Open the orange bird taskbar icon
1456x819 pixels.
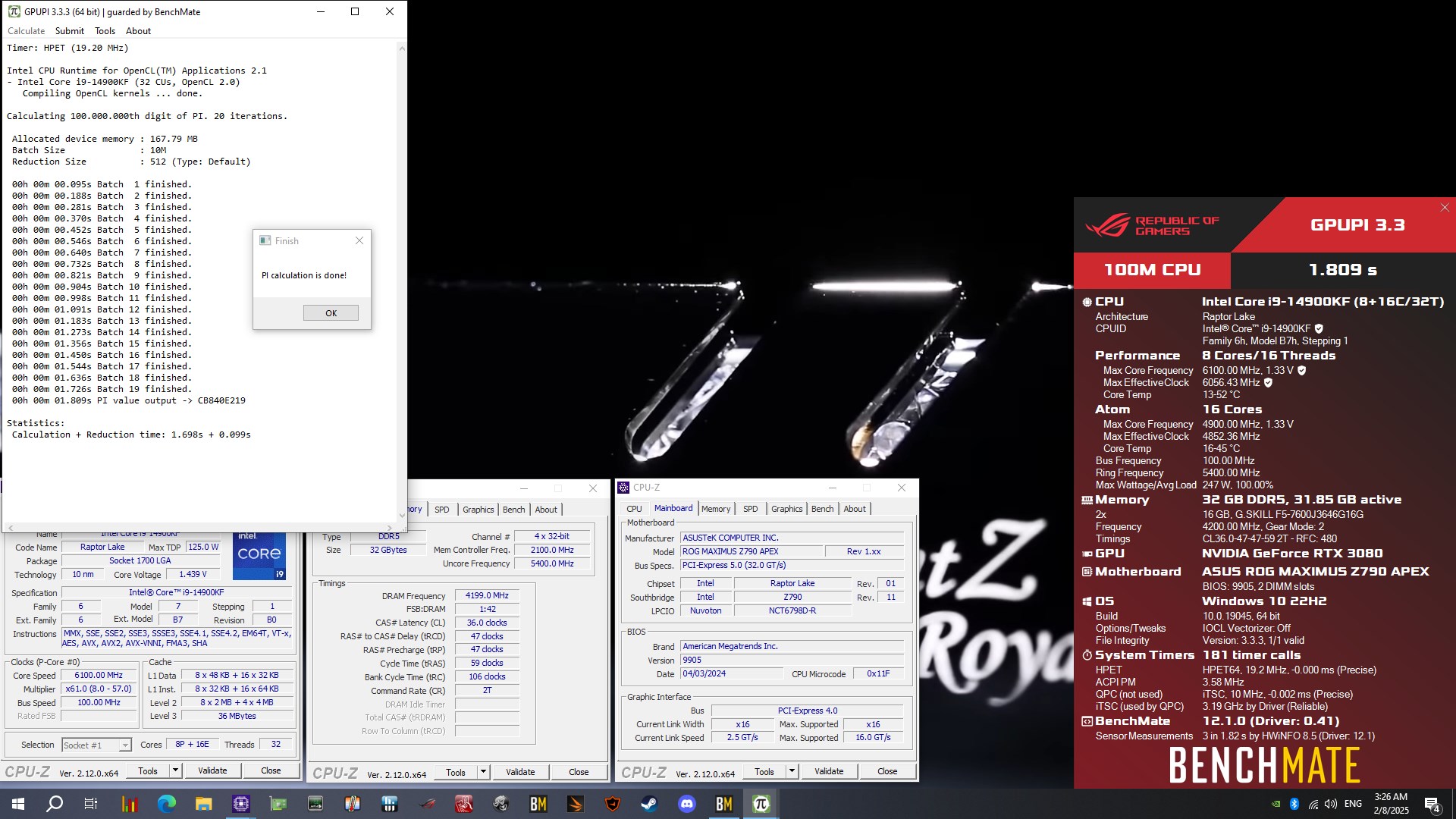click(575, 804)
